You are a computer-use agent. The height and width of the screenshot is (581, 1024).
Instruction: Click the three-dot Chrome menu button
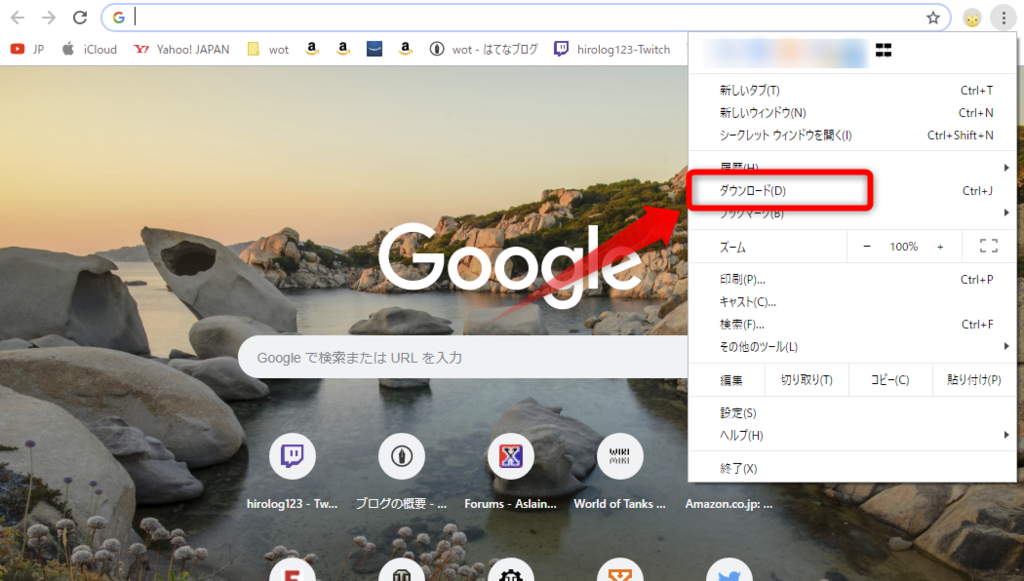(x=1004, y=18)
